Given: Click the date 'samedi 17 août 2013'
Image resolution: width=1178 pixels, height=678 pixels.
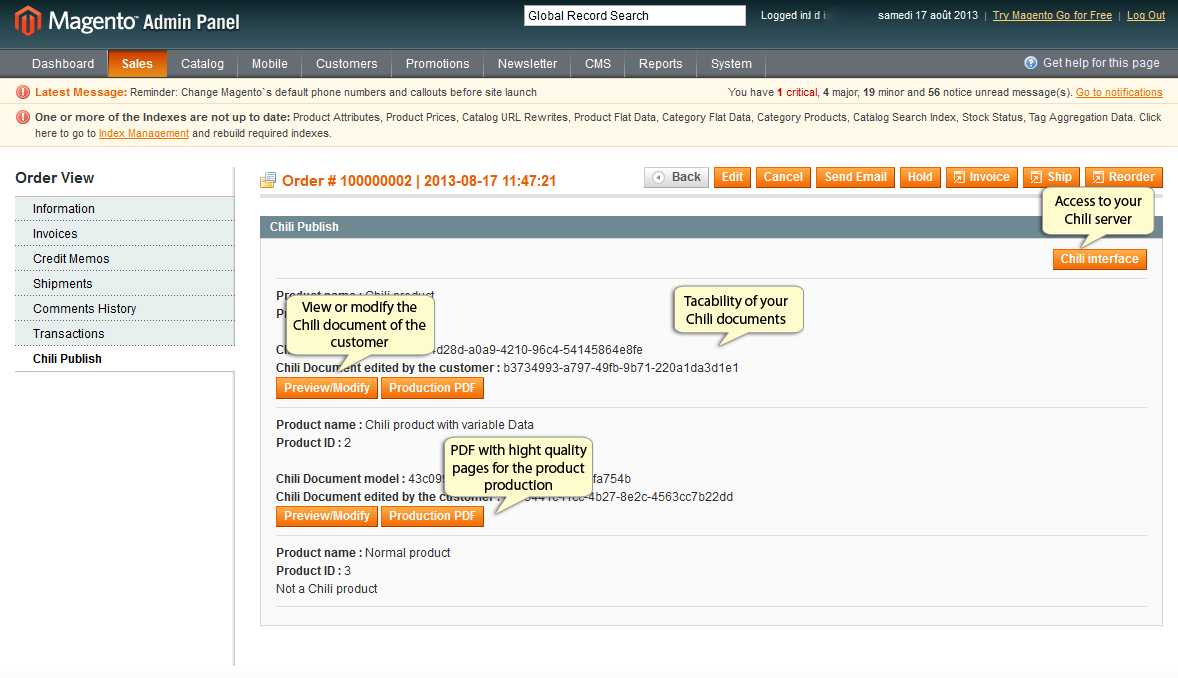Looking at the screenshot, I should [928, 15].
